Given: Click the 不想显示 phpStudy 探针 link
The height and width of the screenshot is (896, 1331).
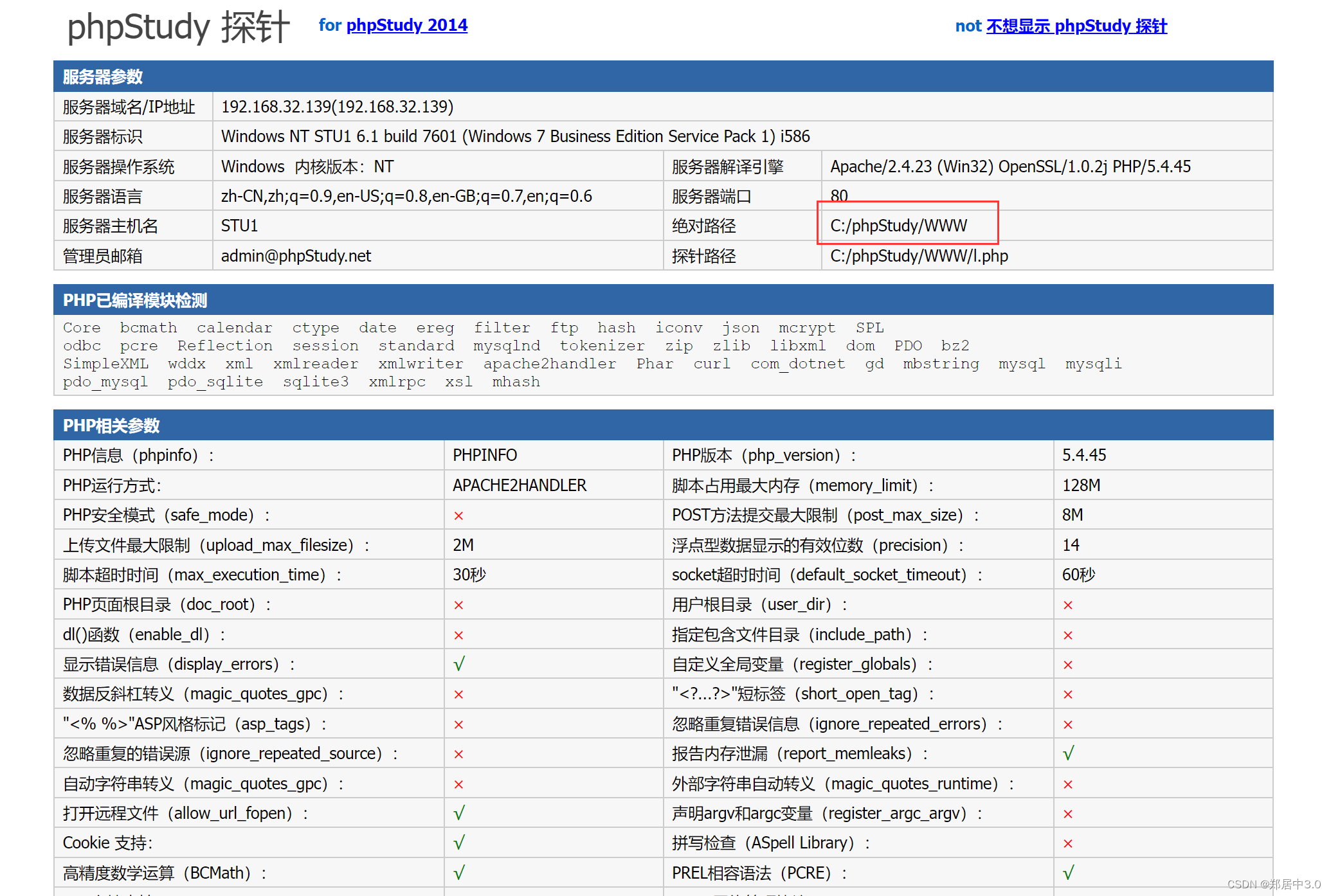Looking at the screenshot, I should tap(1076, 26).
